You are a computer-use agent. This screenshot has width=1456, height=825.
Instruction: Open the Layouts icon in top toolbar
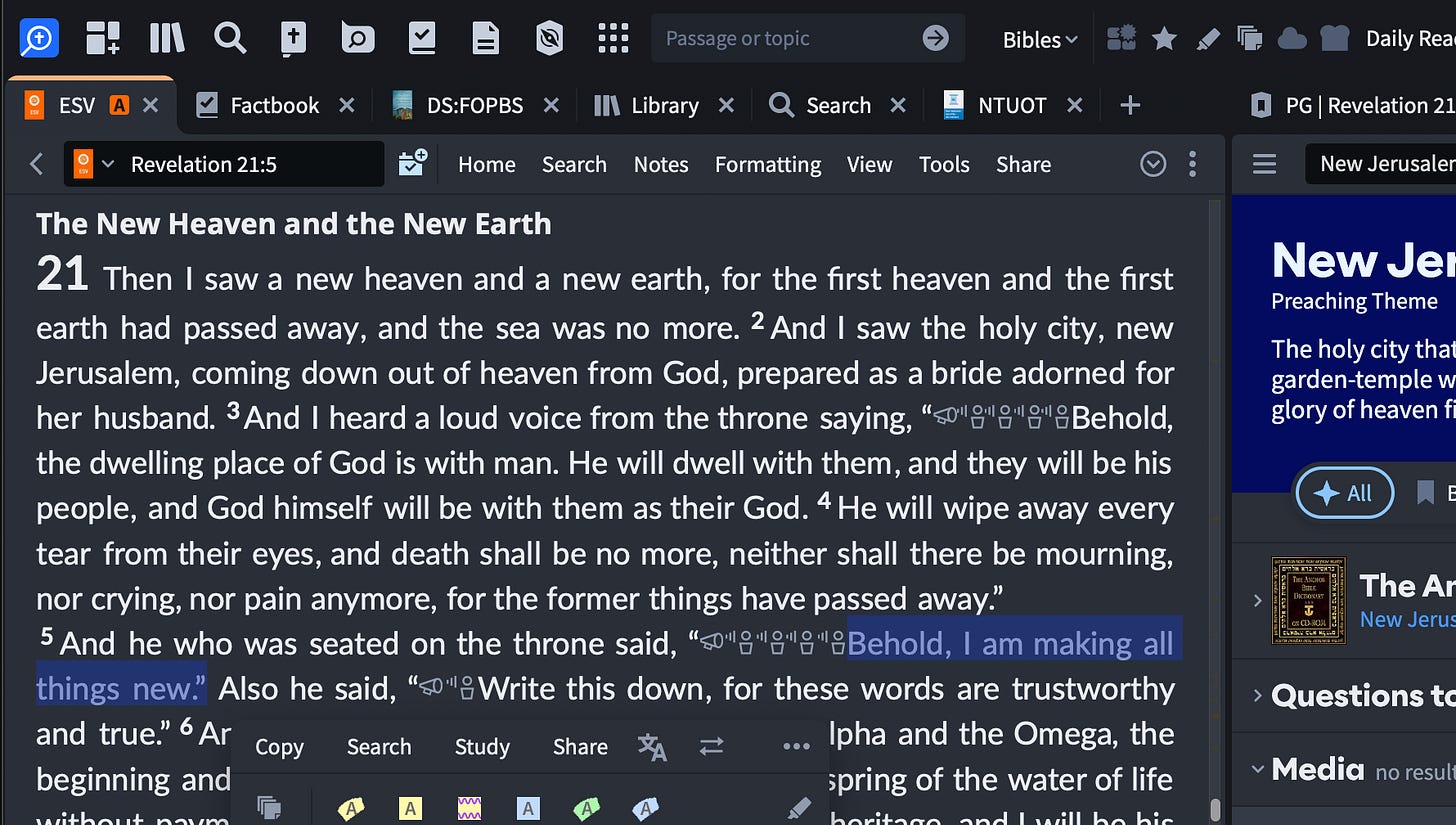tap(103, 38)
